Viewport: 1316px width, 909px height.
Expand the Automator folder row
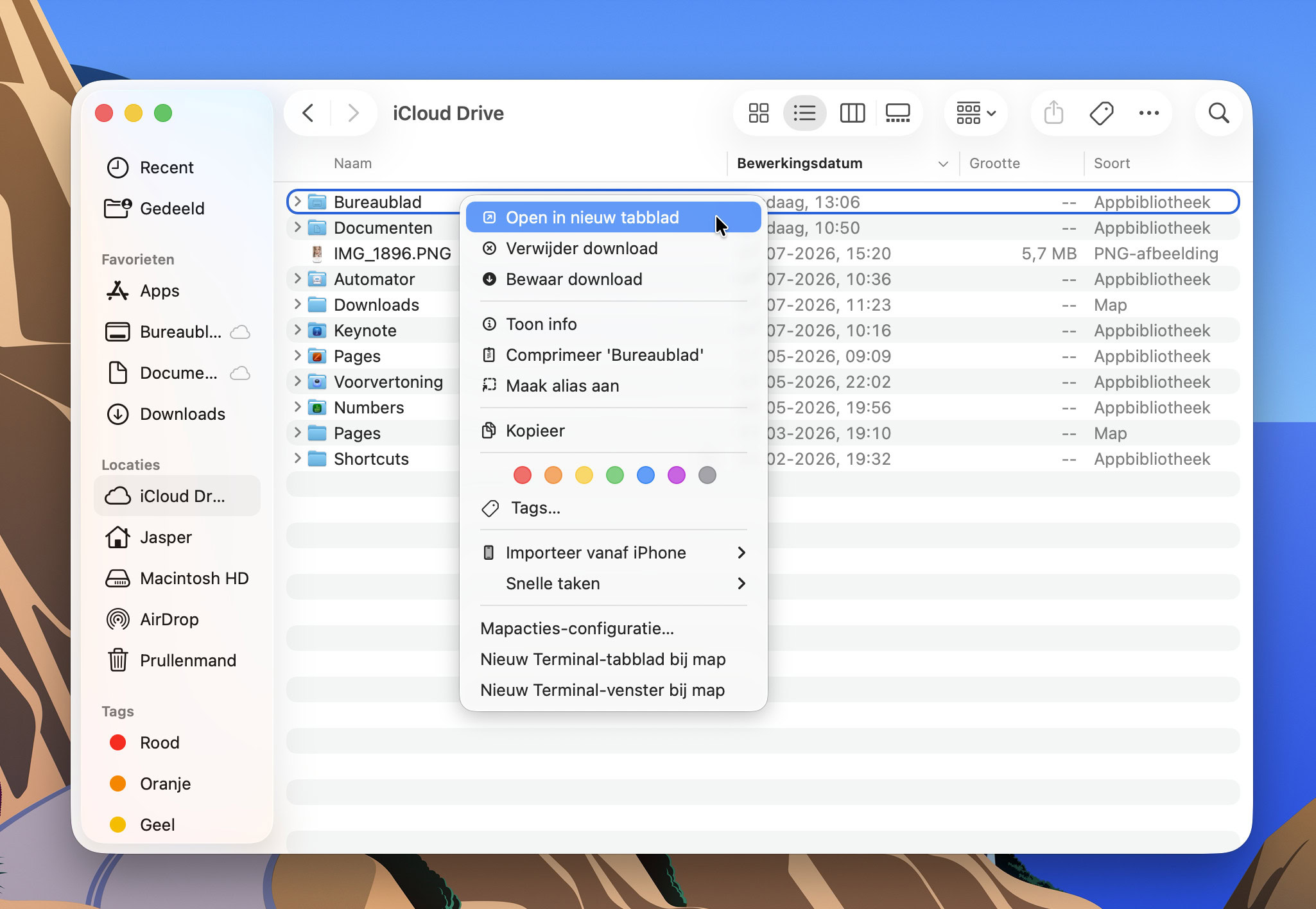point(297,279)
